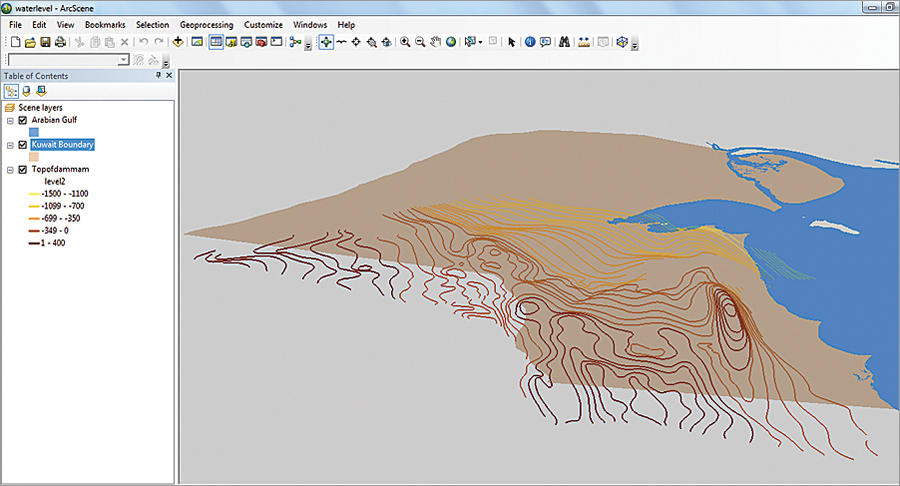Zoom to full extent globe icon
This screenshot has width=900, height=486.
[x=451, y=42]
